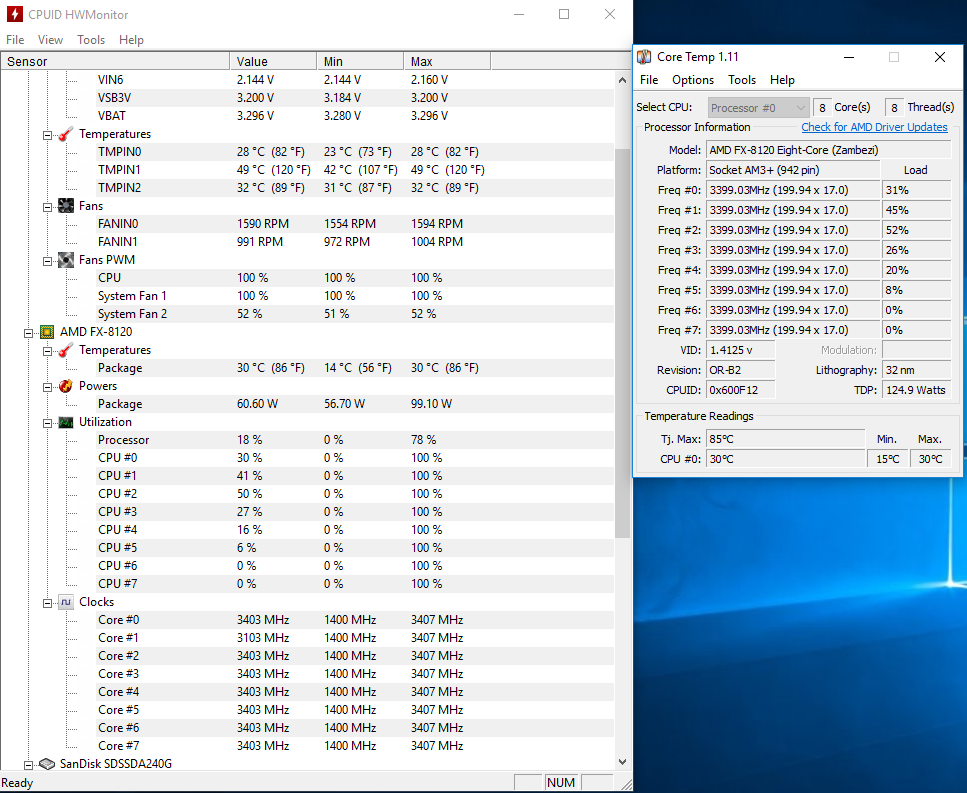Click the Min column header

point(360,62)
